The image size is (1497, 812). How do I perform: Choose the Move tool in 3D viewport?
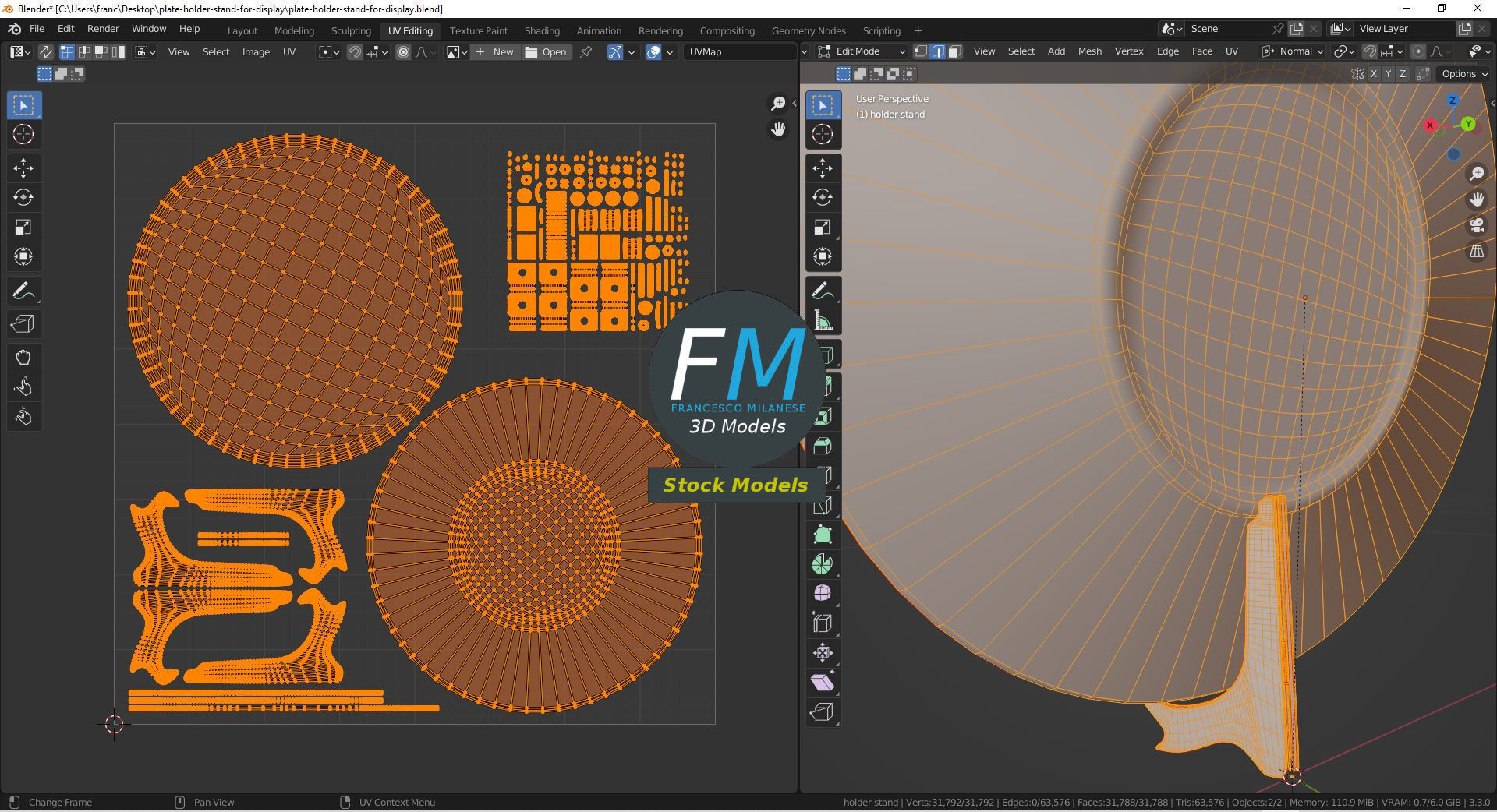click(x=823, y=168)
